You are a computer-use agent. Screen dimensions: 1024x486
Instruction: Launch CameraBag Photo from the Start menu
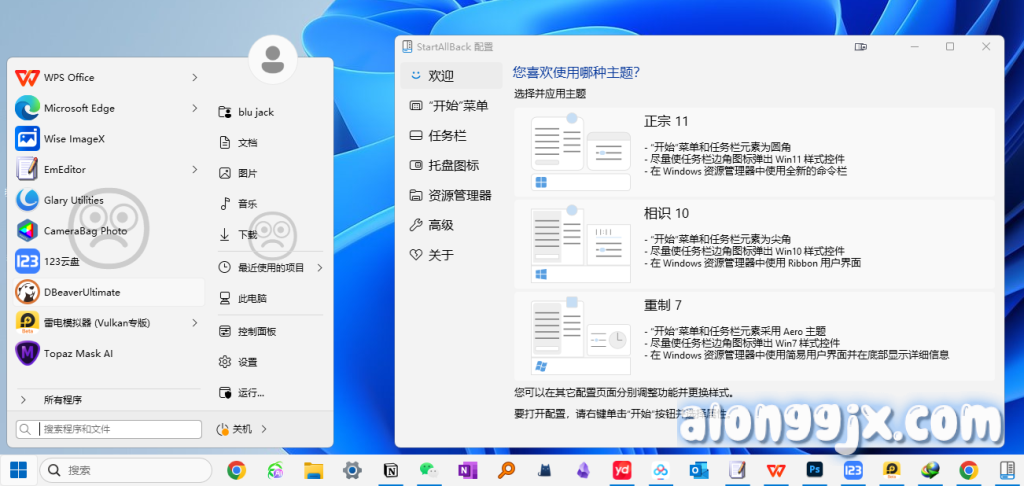click(108, 231)
